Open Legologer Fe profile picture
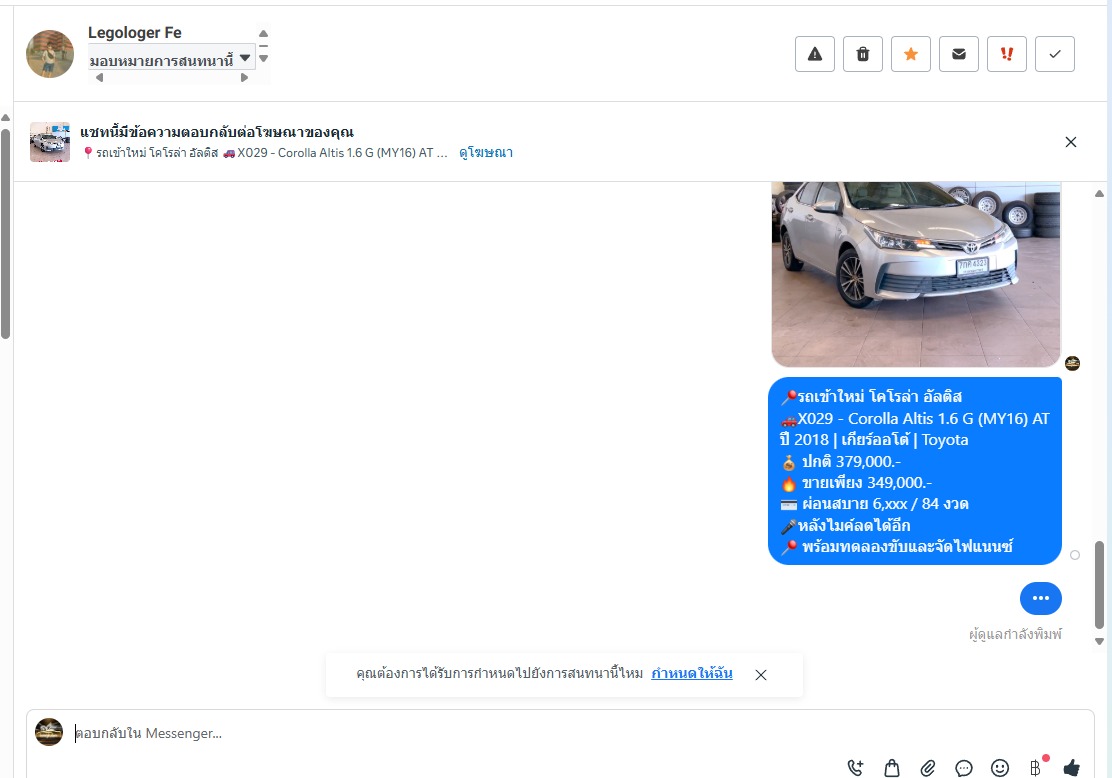 pos(50,54)
